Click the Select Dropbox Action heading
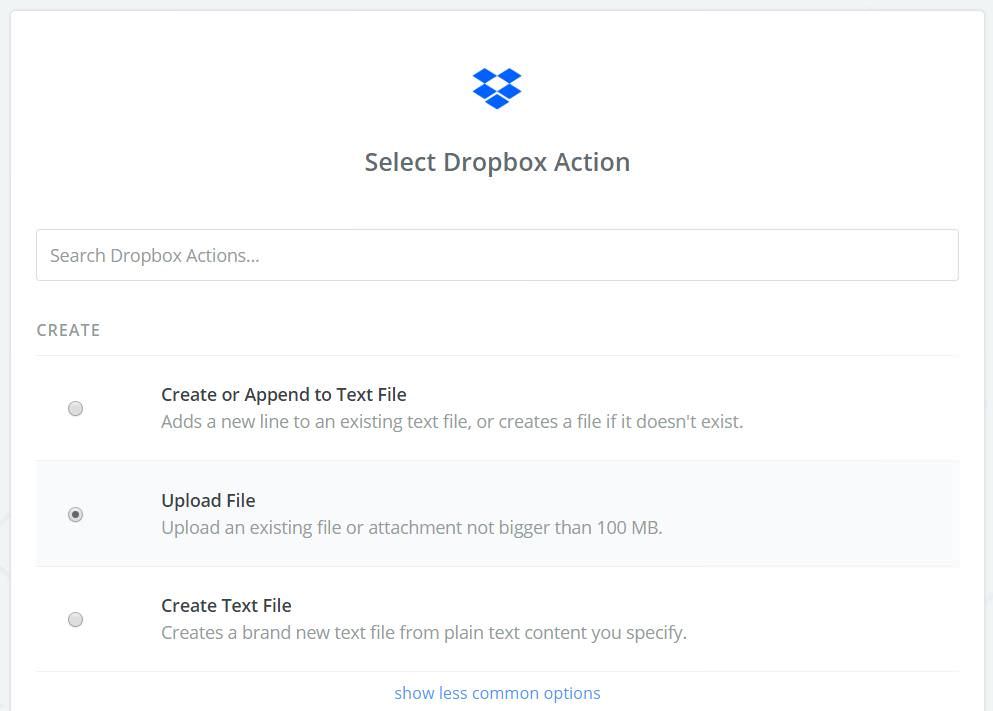The height and width of the screenshot is (711, 993). [497, 162]
